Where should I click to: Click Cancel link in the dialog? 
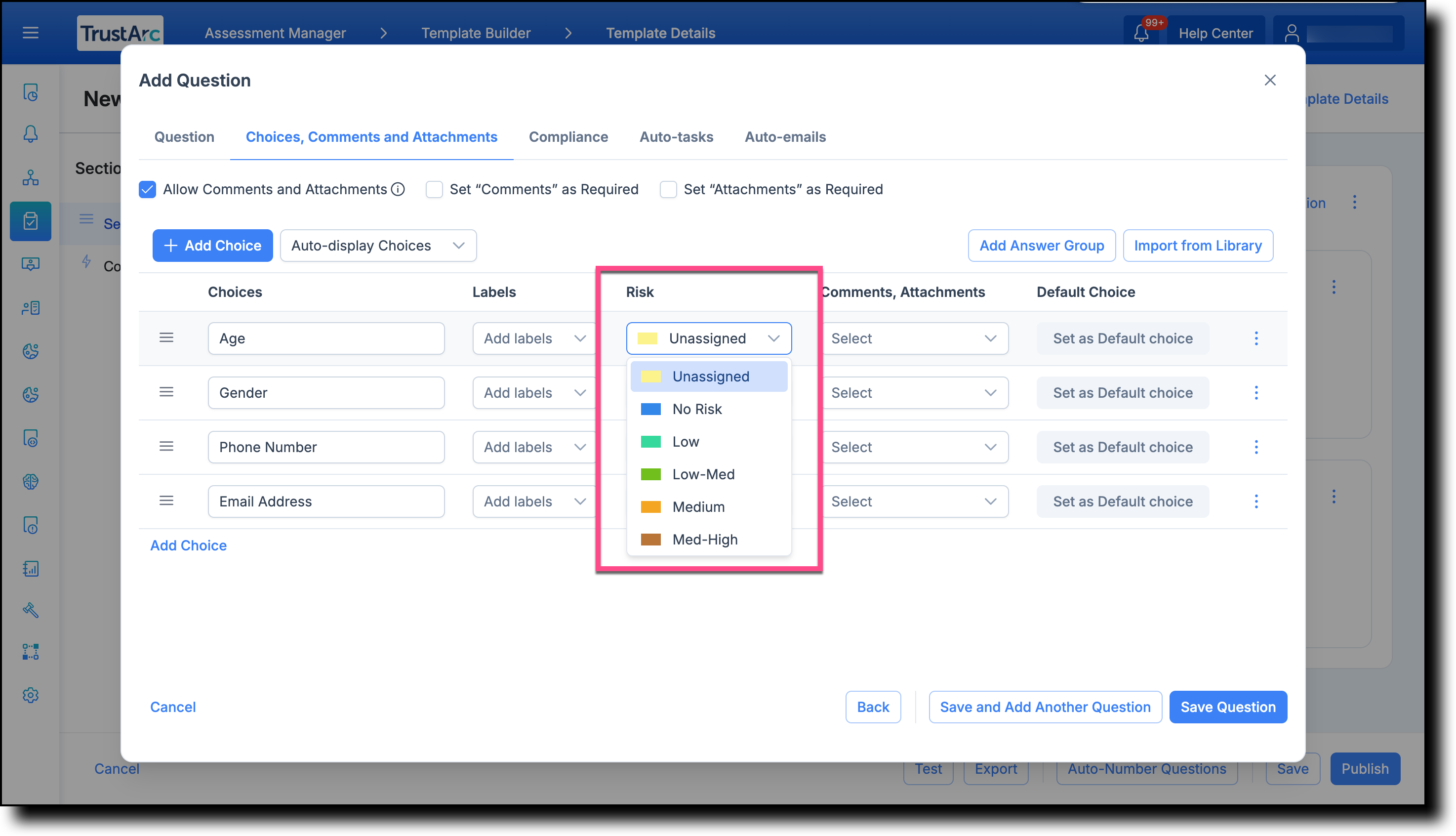pos(173,707)
